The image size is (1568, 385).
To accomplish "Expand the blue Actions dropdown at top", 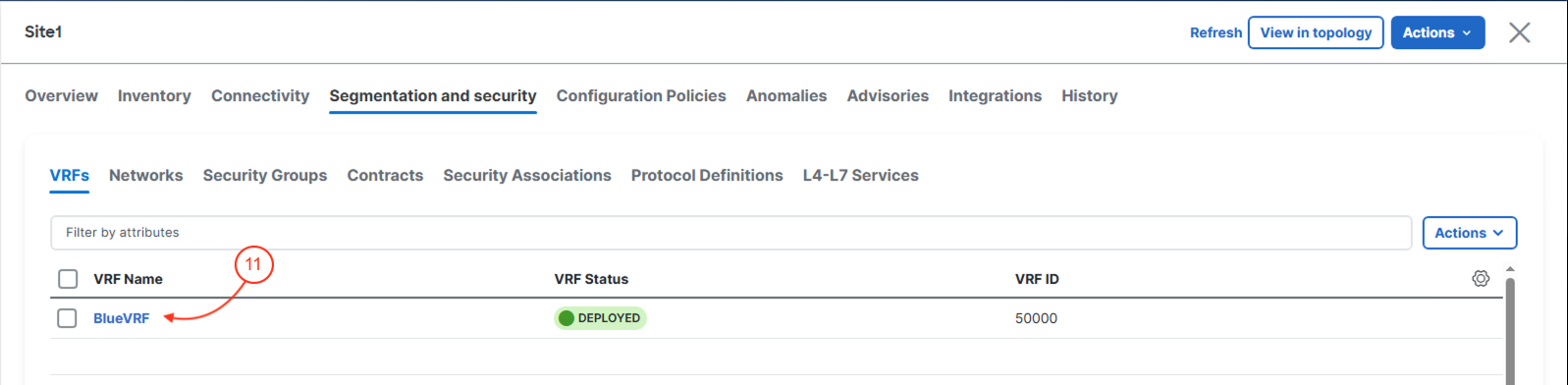I will tap(1437, 32).
